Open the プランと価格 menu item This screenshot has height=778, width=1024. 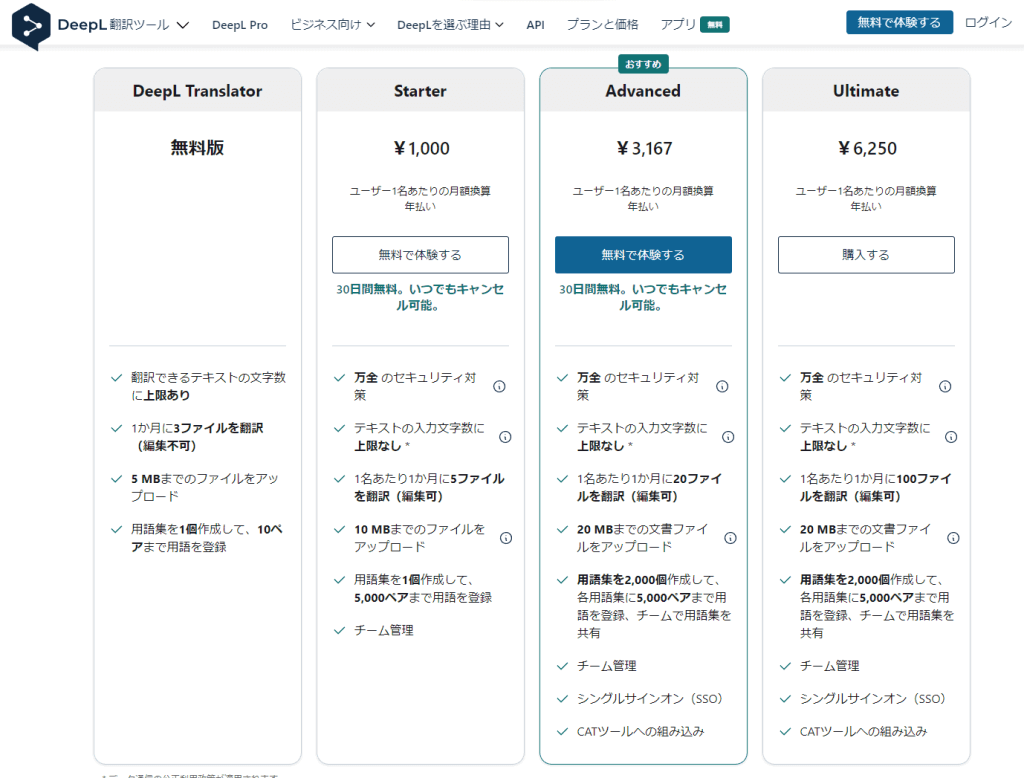click(x=602, y=25)
